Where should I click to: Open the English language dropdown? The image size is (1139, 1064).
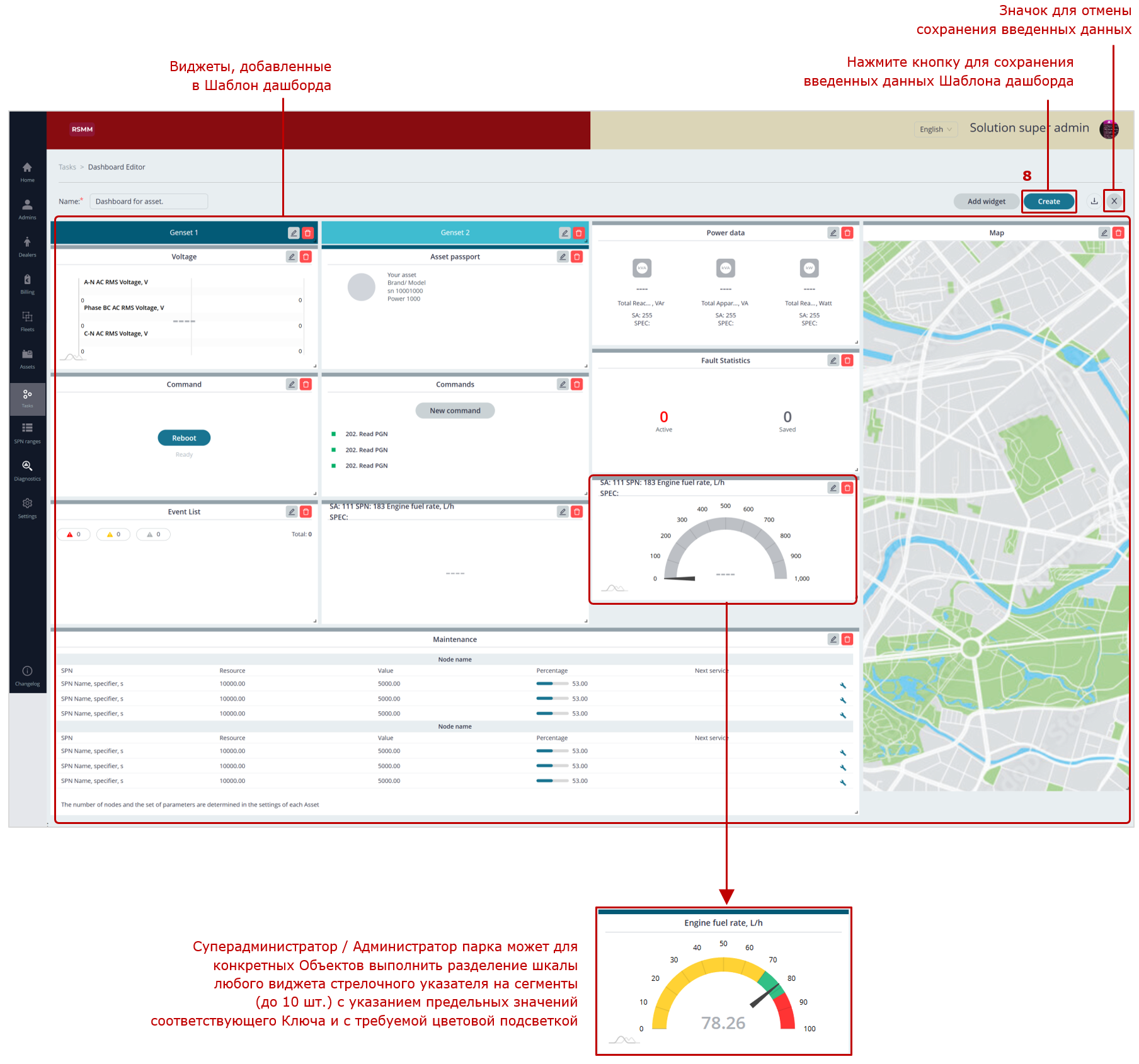(936, 130)
